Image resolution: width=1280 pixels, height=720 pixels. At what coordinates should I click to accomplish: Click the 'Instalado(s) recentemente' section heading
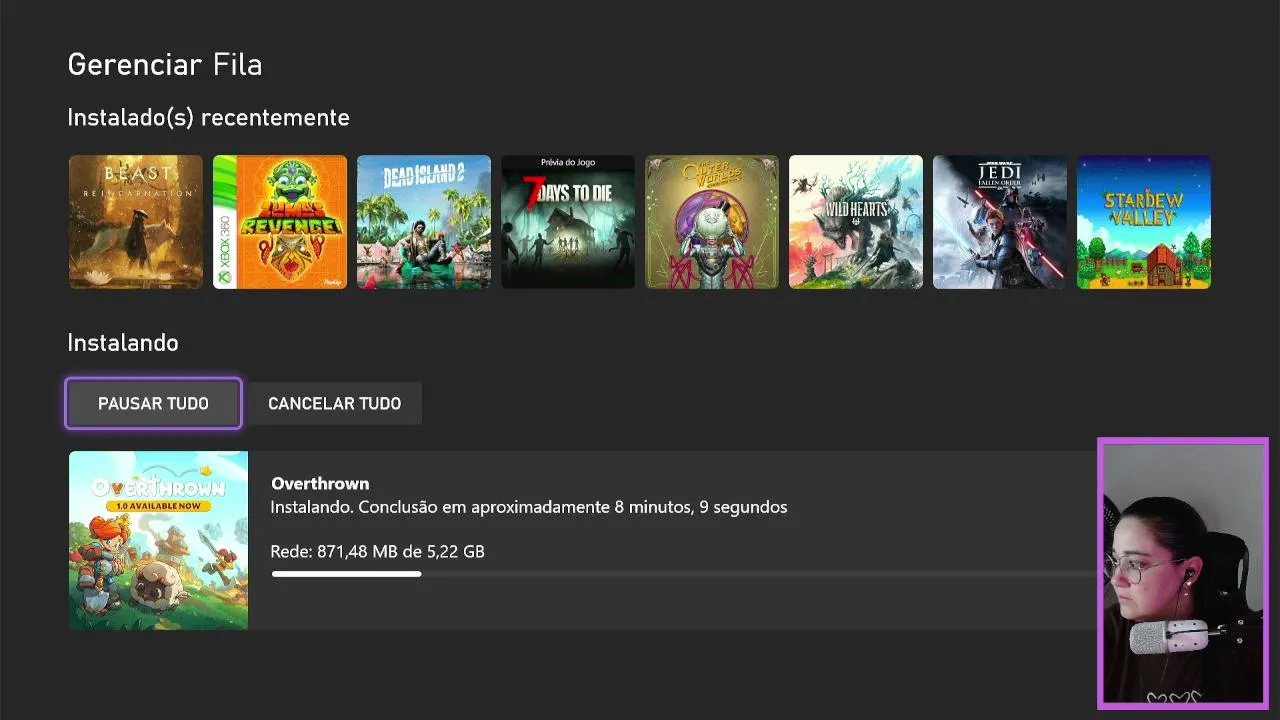click(208, 118)
